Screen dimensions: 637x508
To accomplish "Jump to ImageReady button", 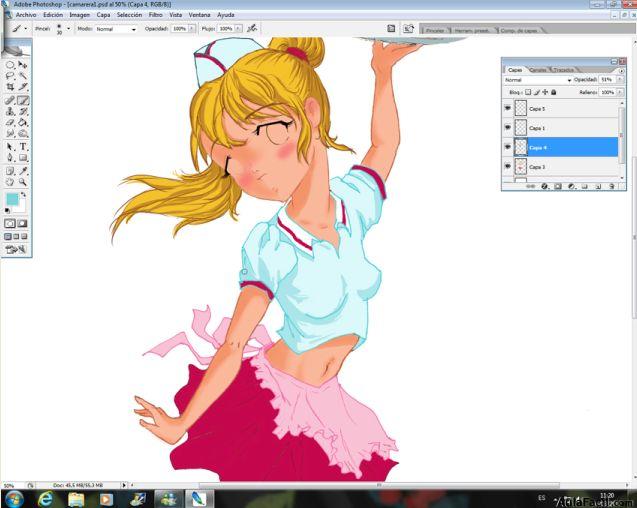I will tap(16, 250).
